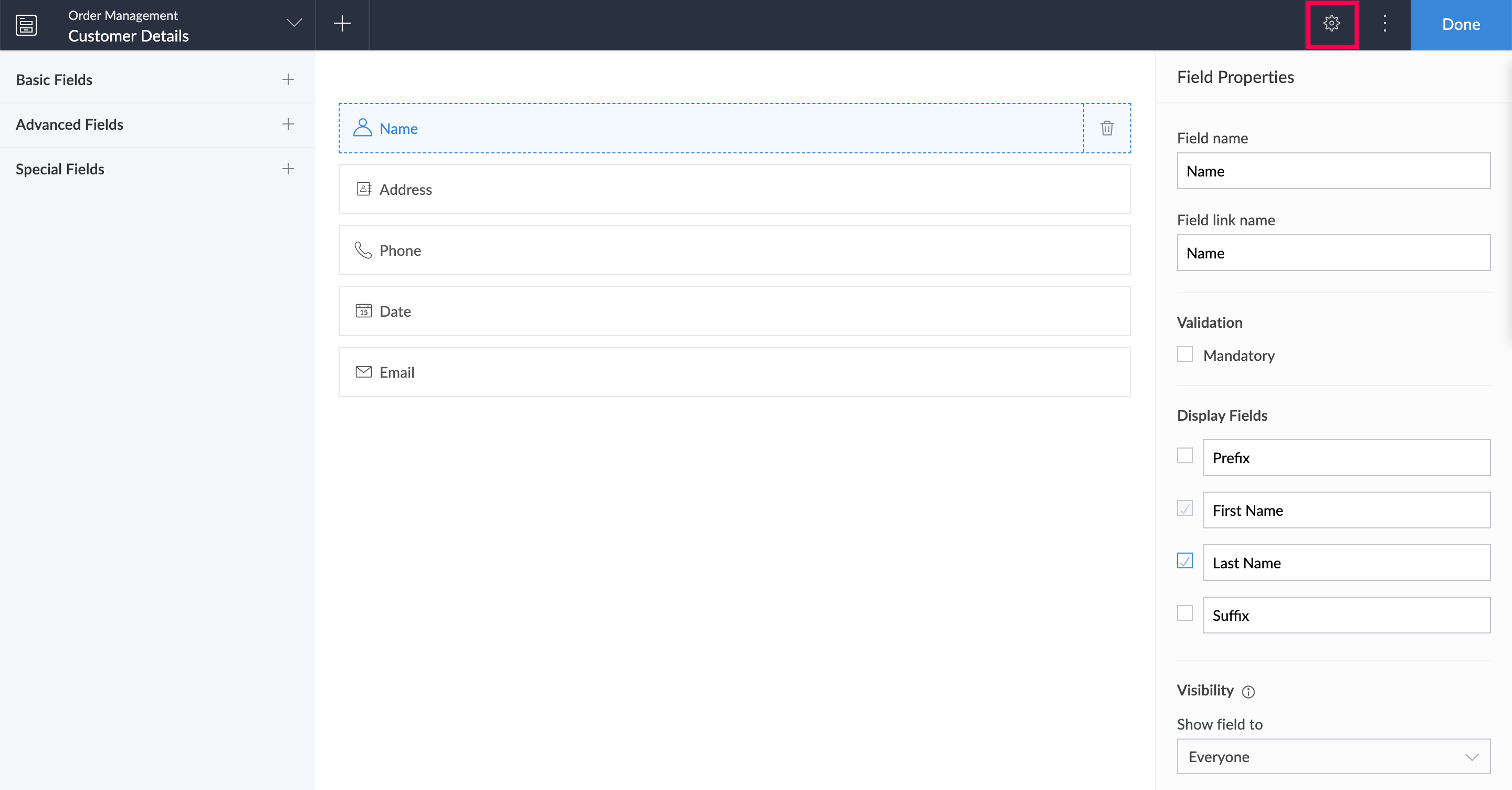
Task: Click the plus icon to add new form
Action: 342,24
